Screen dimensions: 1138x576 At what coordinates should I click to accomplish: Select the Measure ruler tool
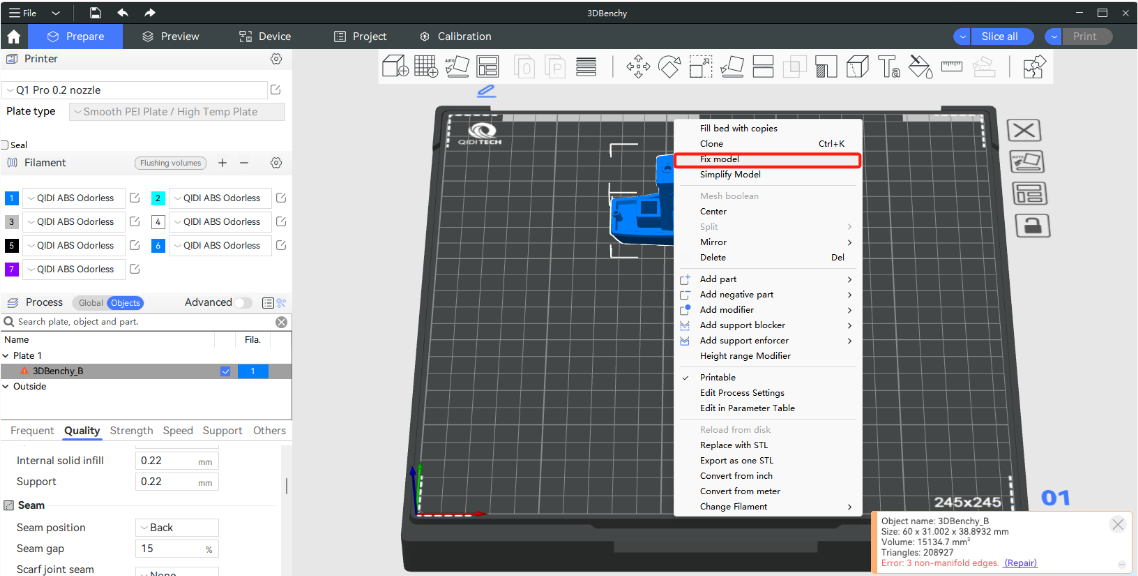pyautogui.click(x=951, y=67)
